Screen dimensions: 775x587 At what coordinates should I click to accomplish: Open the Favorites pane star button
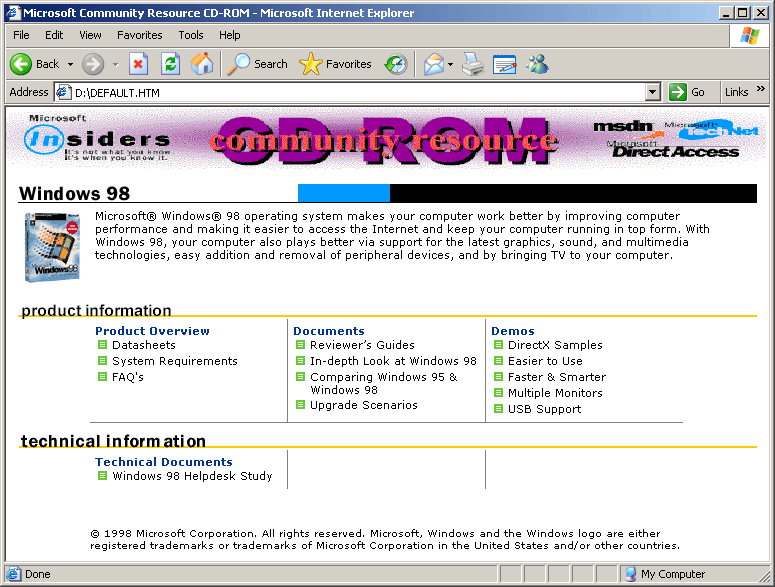(336, 64)
